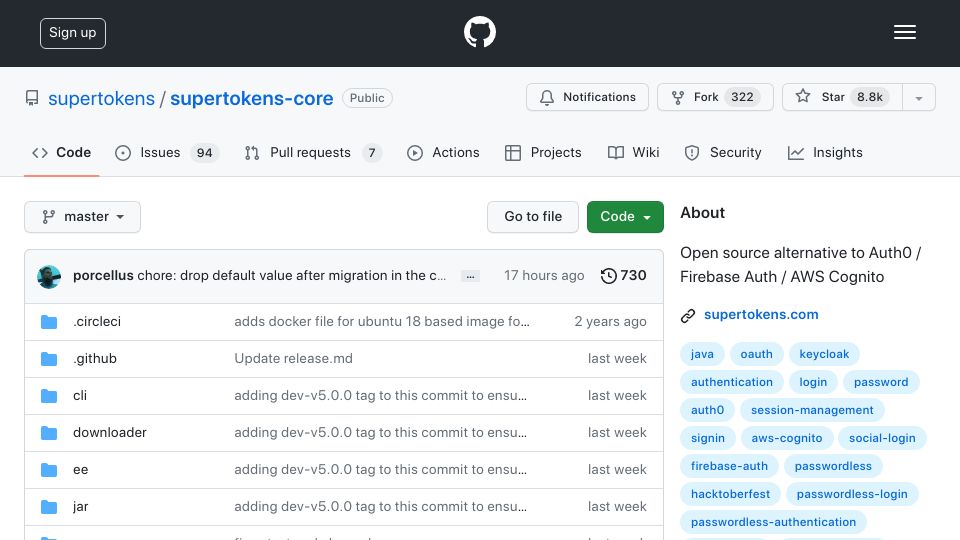Open the social-login topic tag
960x540 pixels.
click(882, 438)
